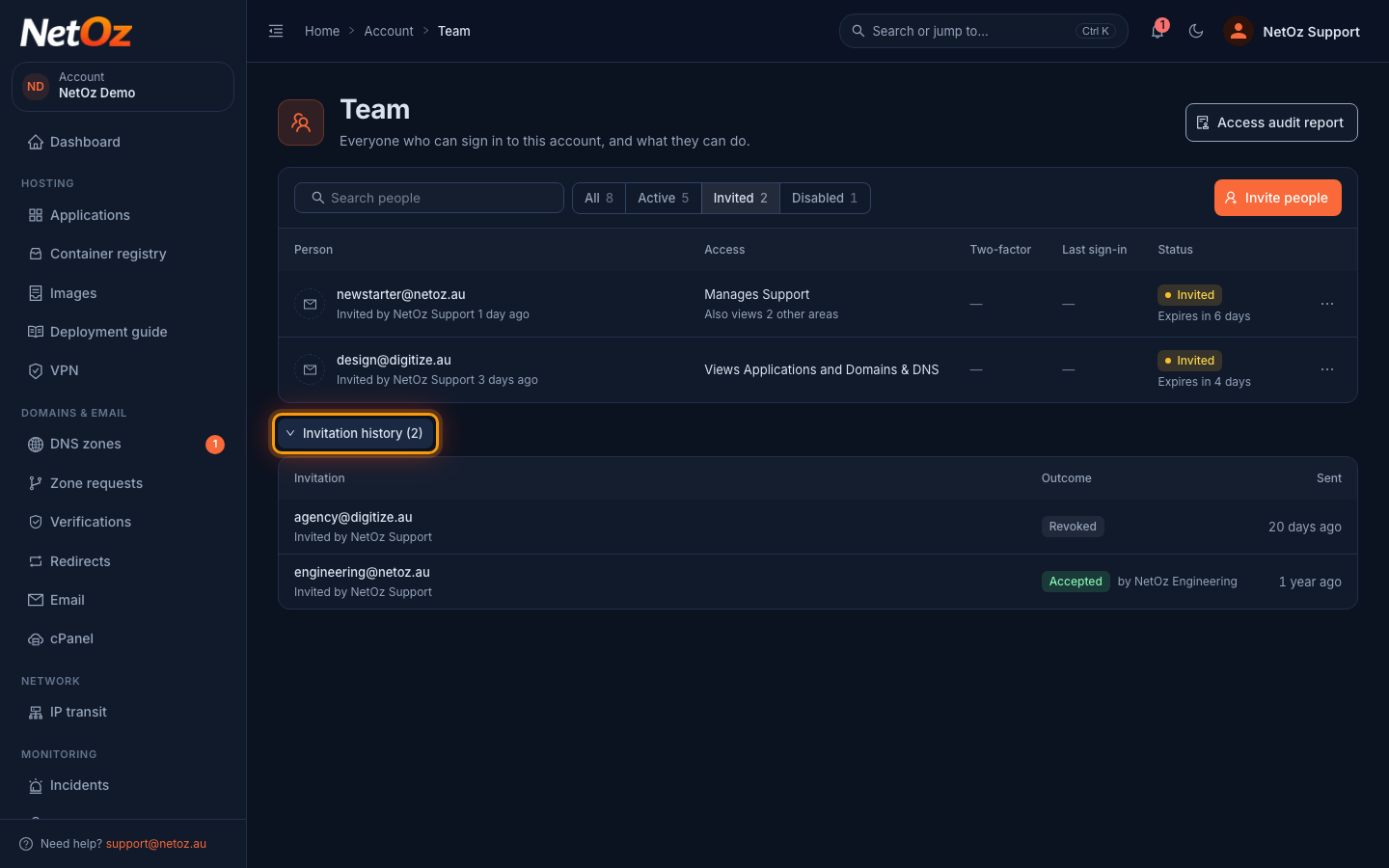Click the Deployment guide book icon
Image resolution: width=1389 pixels, height=868 pixels.
[x=36, y=332]
